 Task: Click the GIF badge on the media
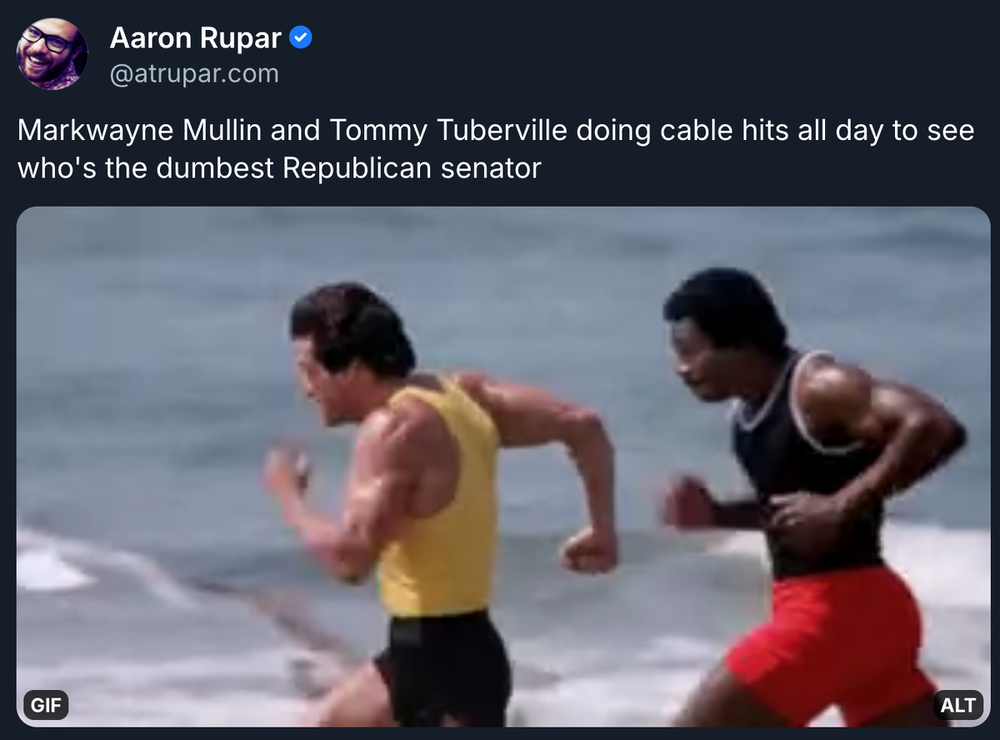pos(46,705)
